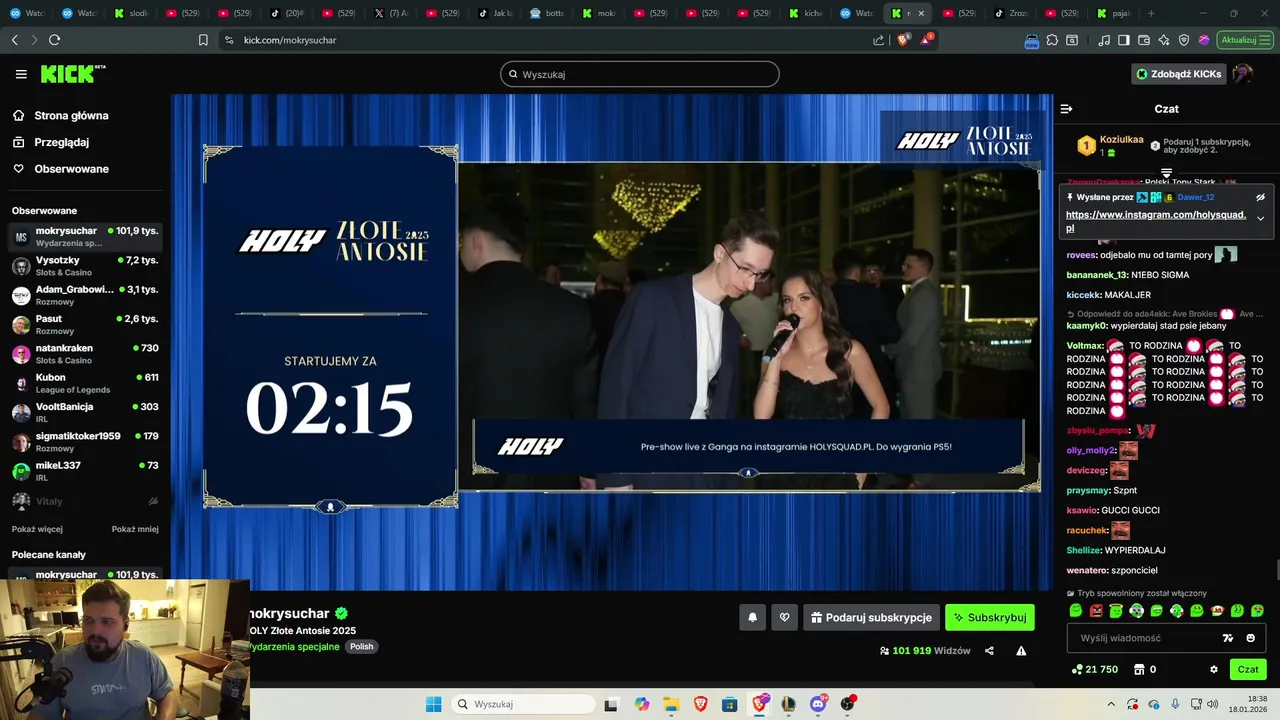Open a new browser tab
Viewport: 1280px width, 720px height.
point(1151,13)
